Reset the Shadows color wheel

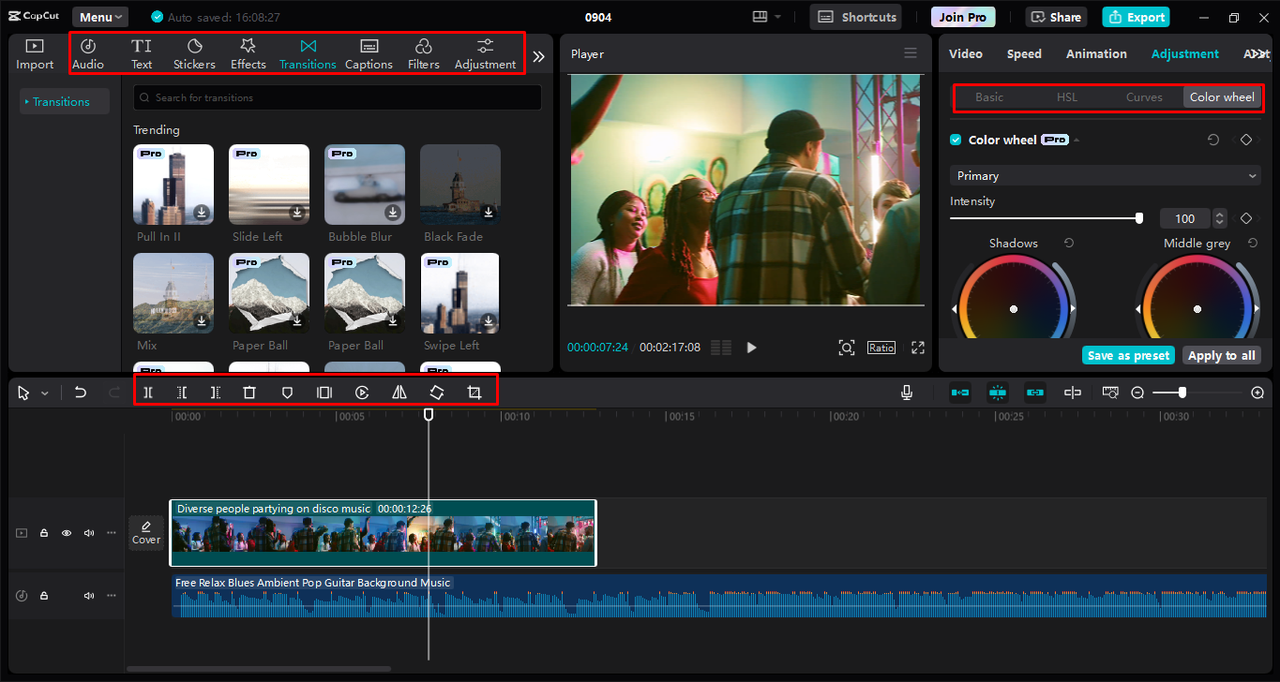click(1069, 243)
